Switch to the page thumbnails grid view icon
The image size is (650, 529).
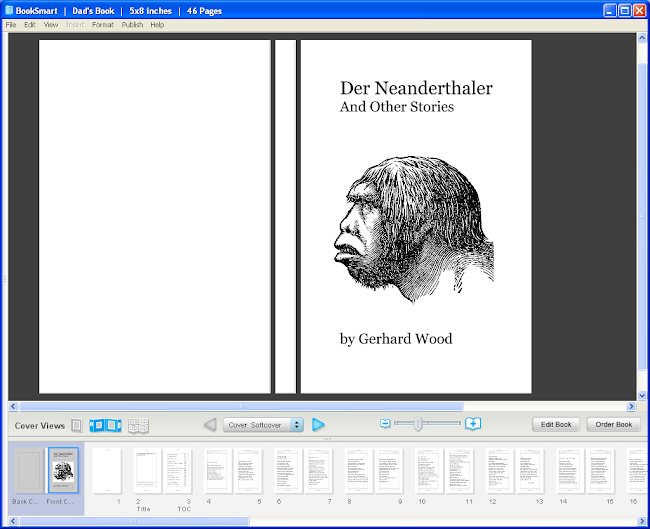tap(138, 425)
